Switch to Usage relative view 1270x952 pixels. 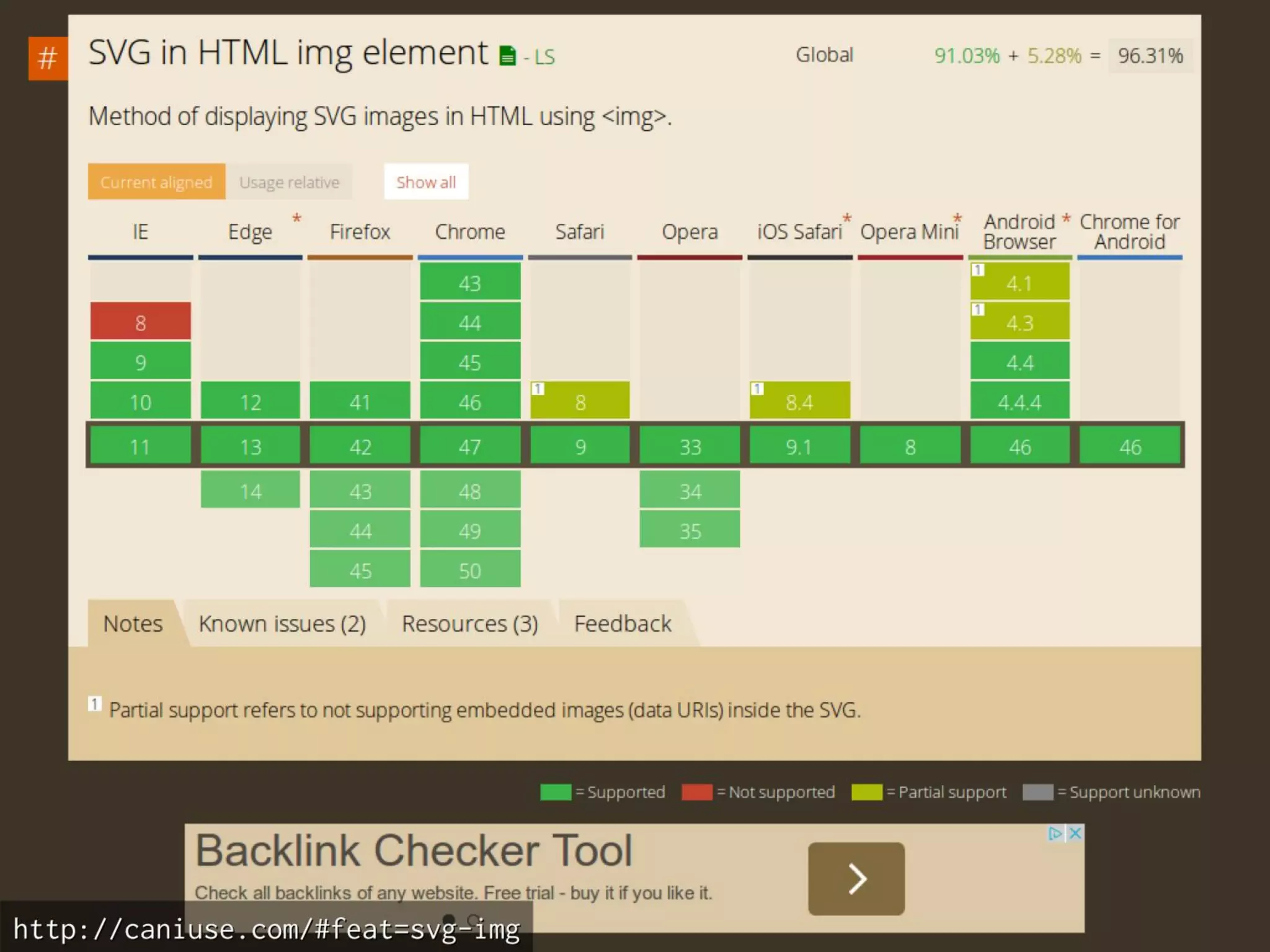tap(289, 182)
